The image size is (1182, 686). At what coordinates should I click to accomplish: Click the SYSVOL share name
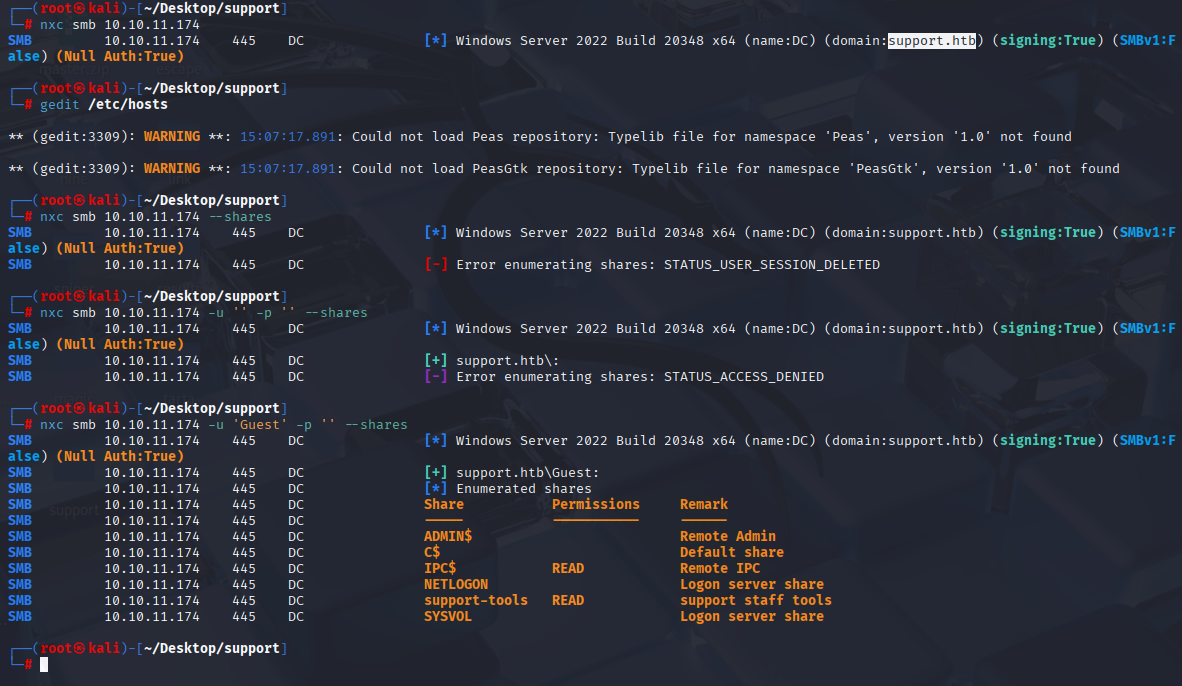tap(448, 616)
